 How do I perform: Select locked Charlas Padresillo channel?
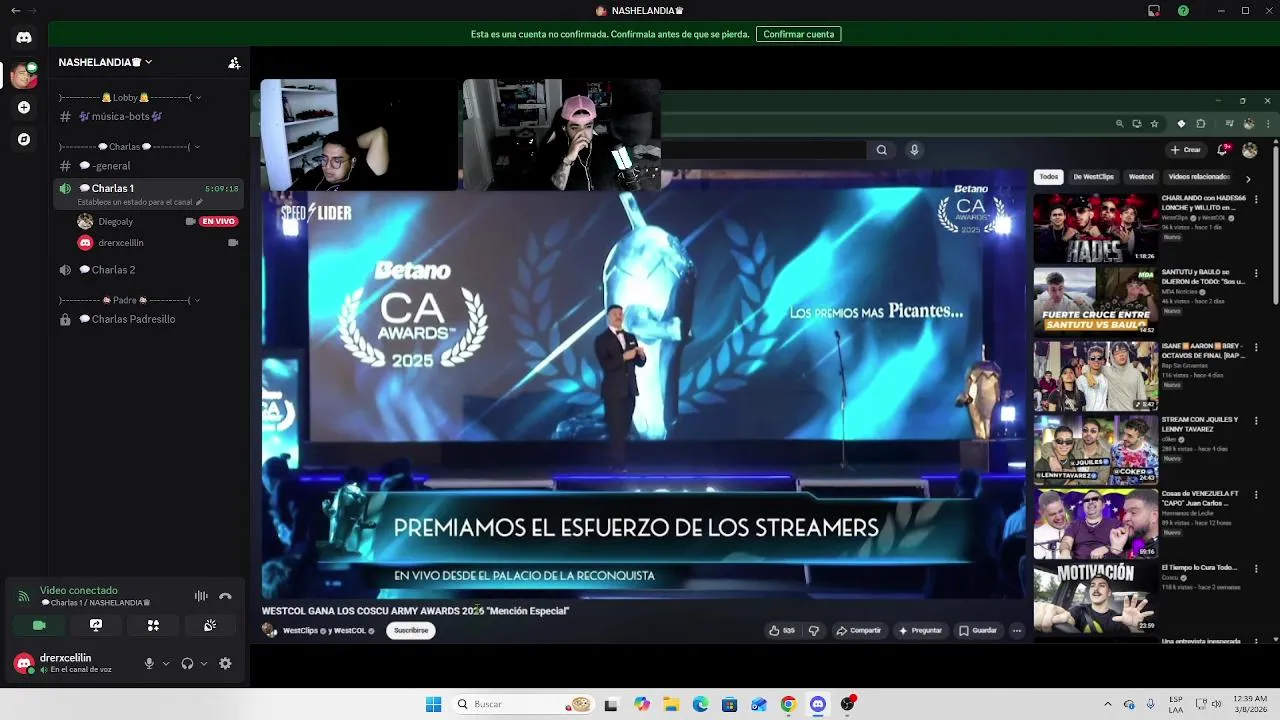point(150,319)
